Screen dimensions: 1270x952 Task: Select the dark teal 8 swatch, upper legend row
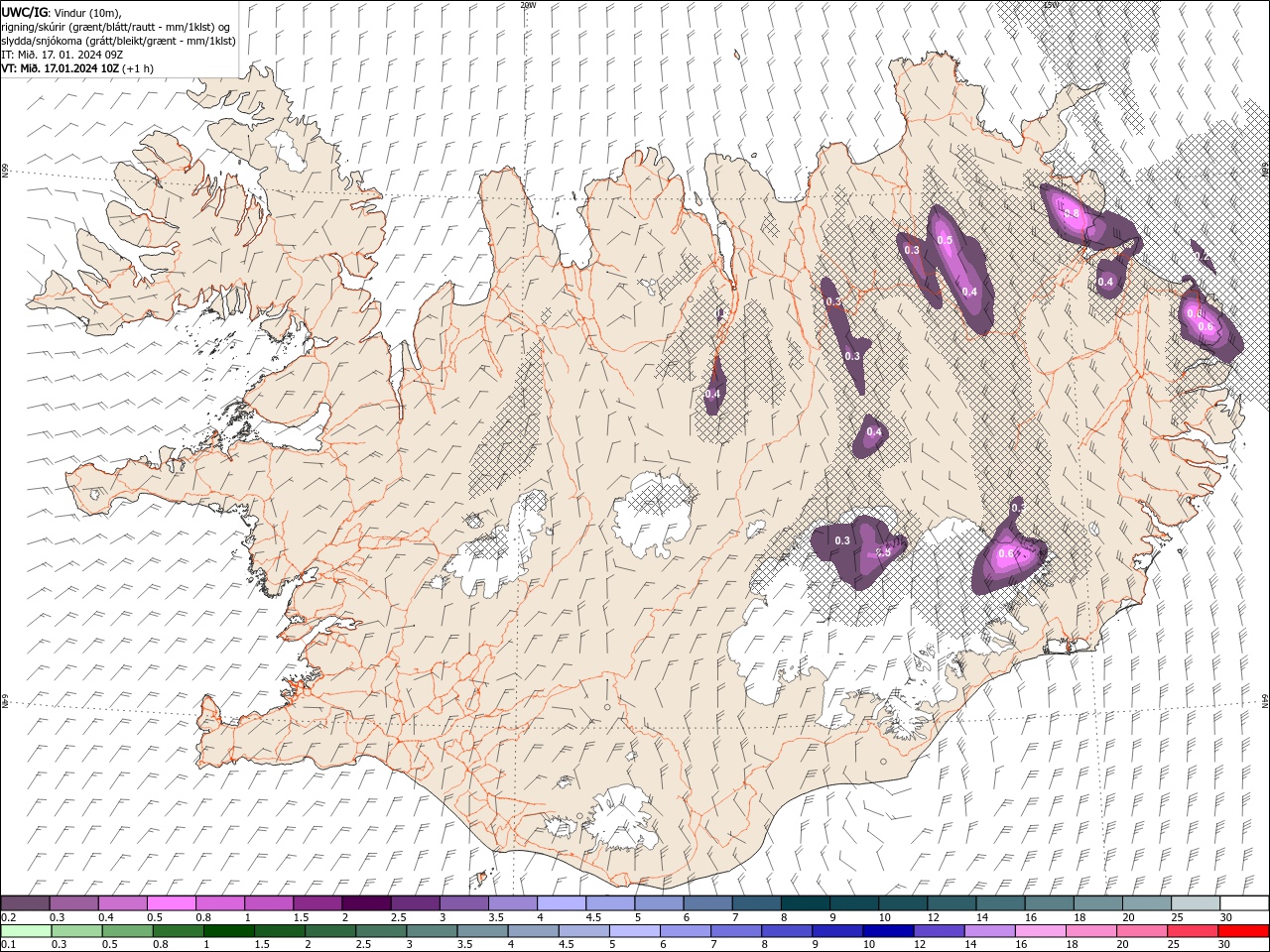805,903
